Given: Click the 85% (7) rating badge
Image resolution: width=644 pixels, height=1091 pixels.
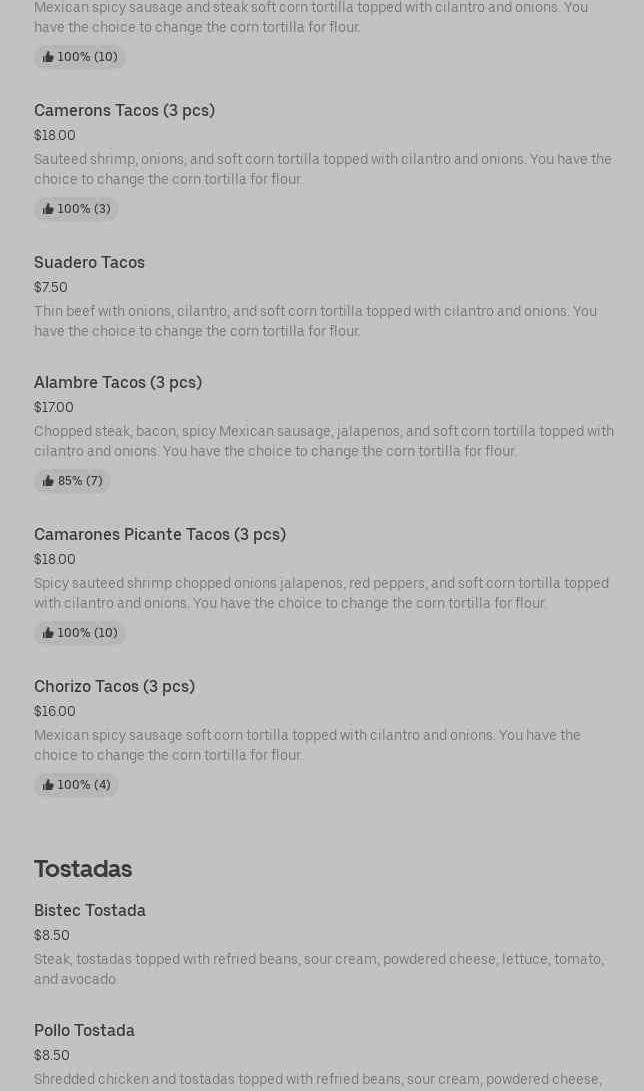Looking at the screenshot, I should (x=72, y=481).
